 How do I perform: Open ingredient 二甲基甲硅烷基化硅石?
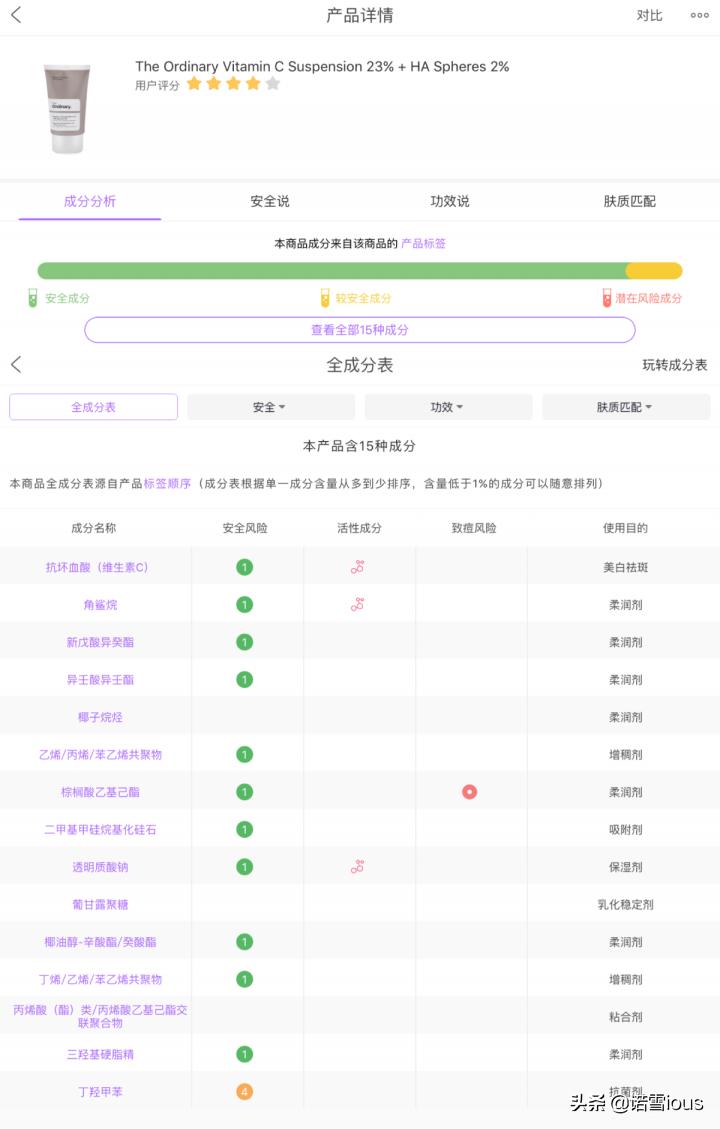(x=100, y=829)
